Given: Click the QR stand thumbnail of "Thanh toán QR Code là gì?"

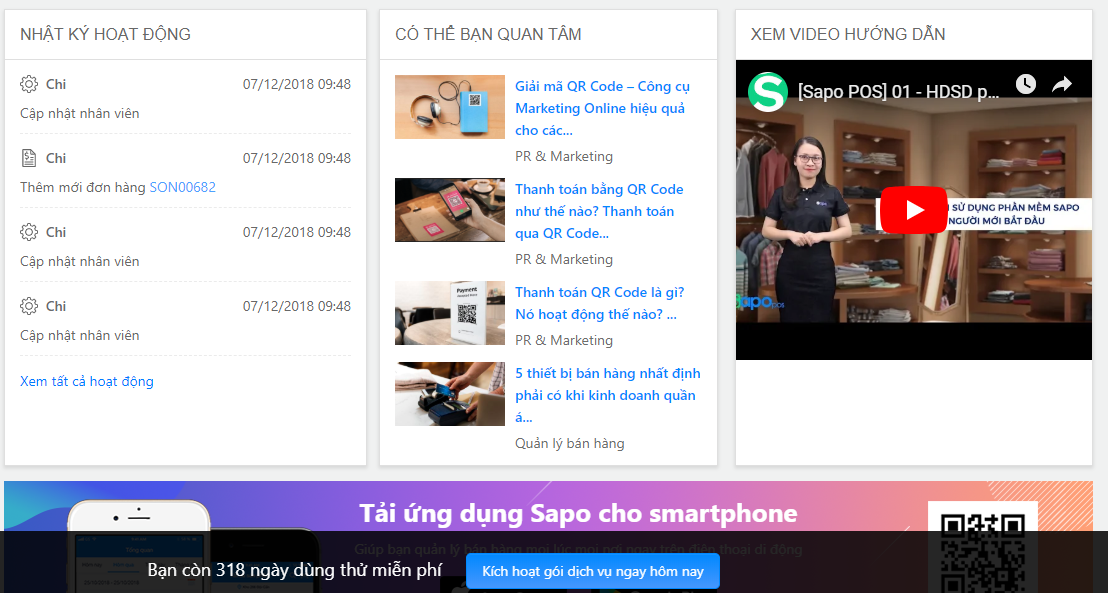Looking at the screenshot, I should click(x=450, y=313).
